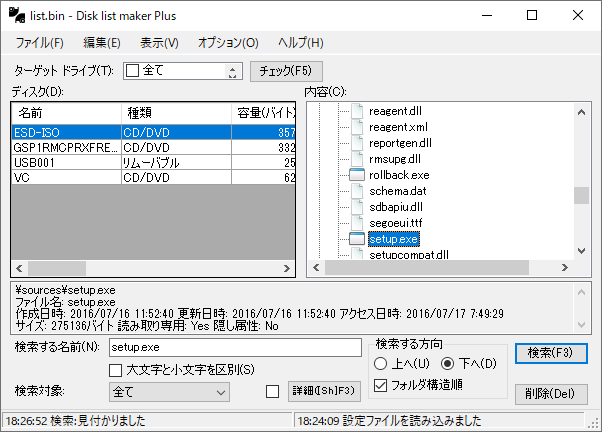Viewport: 602px width, 432px height.
Task: Click the リムーバブル type cell
Action: coord(176,162)
